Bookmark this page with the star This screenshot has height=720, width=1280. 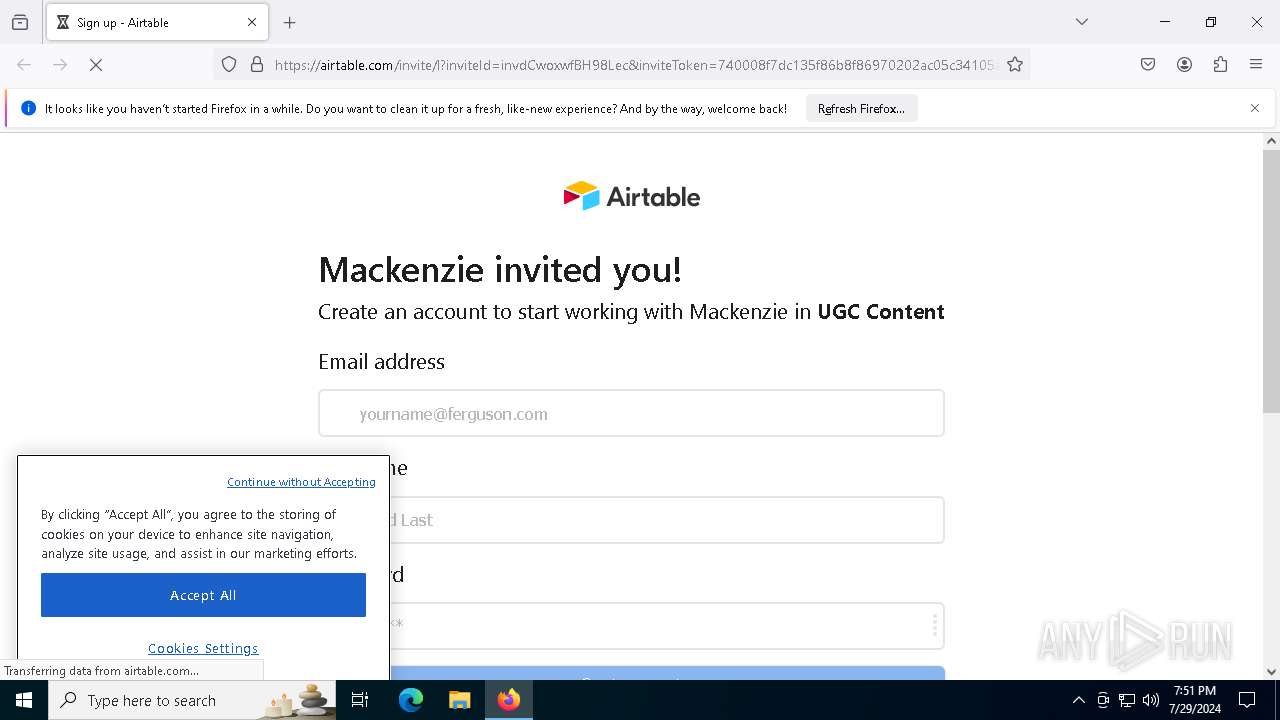(x=1015, y=65)
